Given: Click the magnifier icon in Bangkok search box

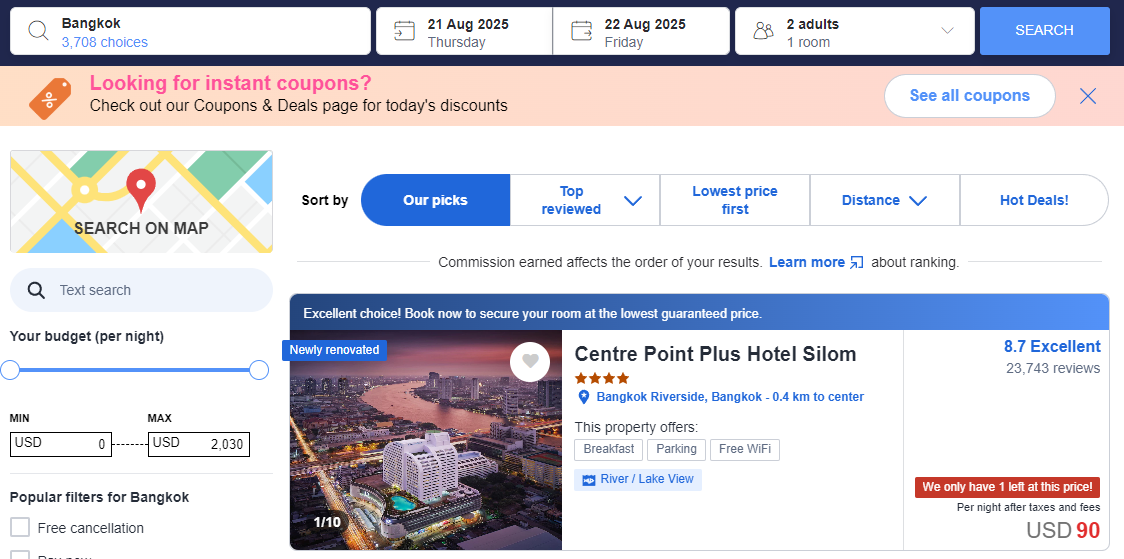Looking at the screenshot, I should [x=38, y=31].
